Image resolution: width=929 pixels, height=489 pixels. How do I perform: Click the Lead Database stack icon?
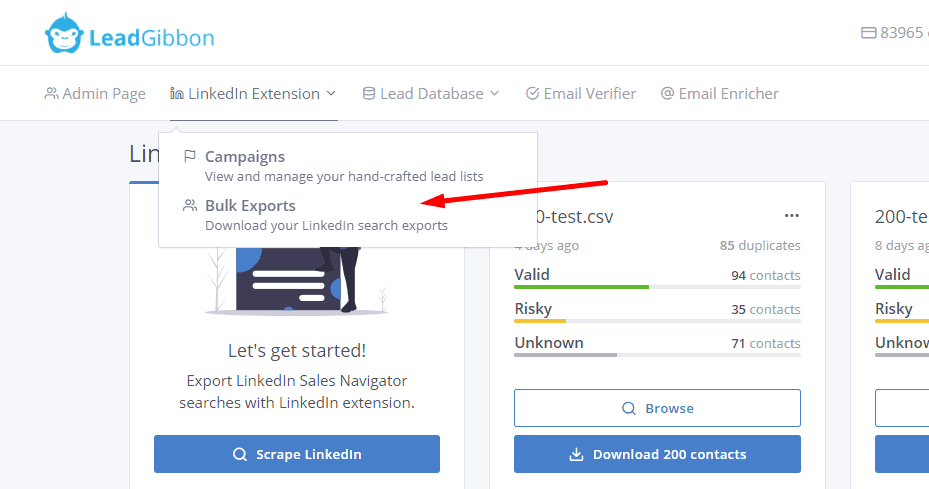369,94
